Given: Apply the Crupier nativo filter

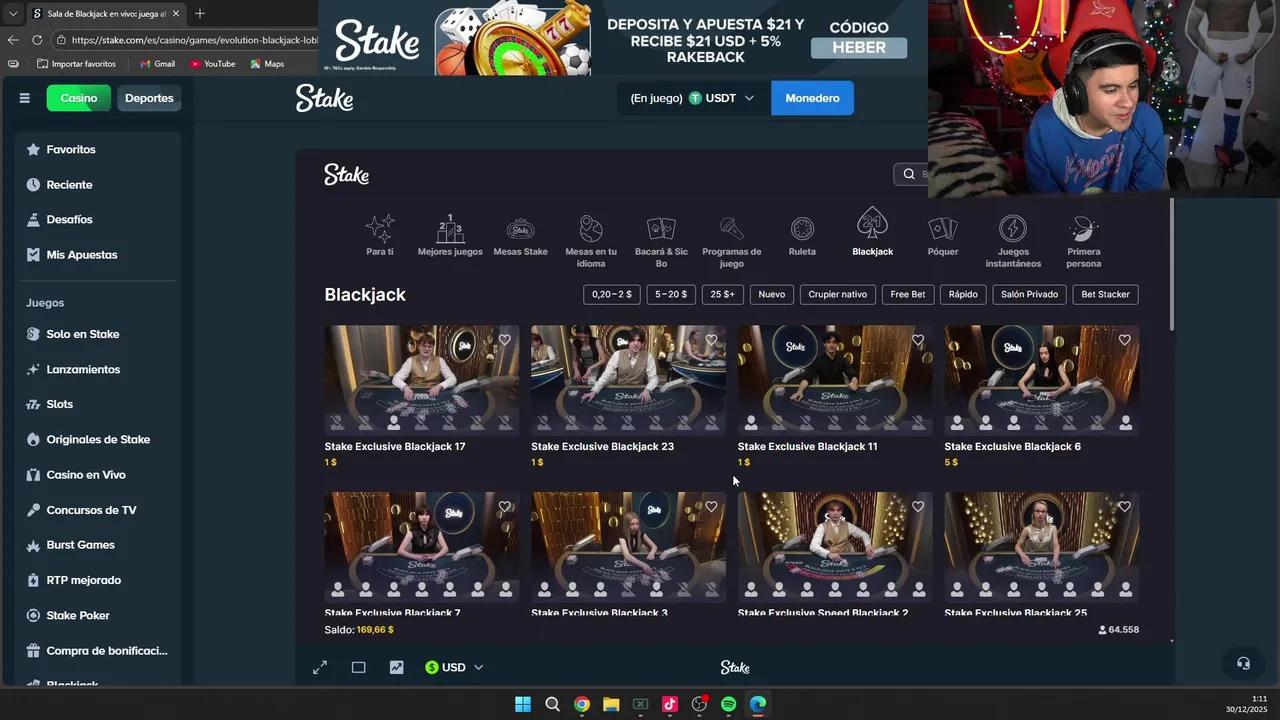Looking at the screenshot, I should click(837, 294).
